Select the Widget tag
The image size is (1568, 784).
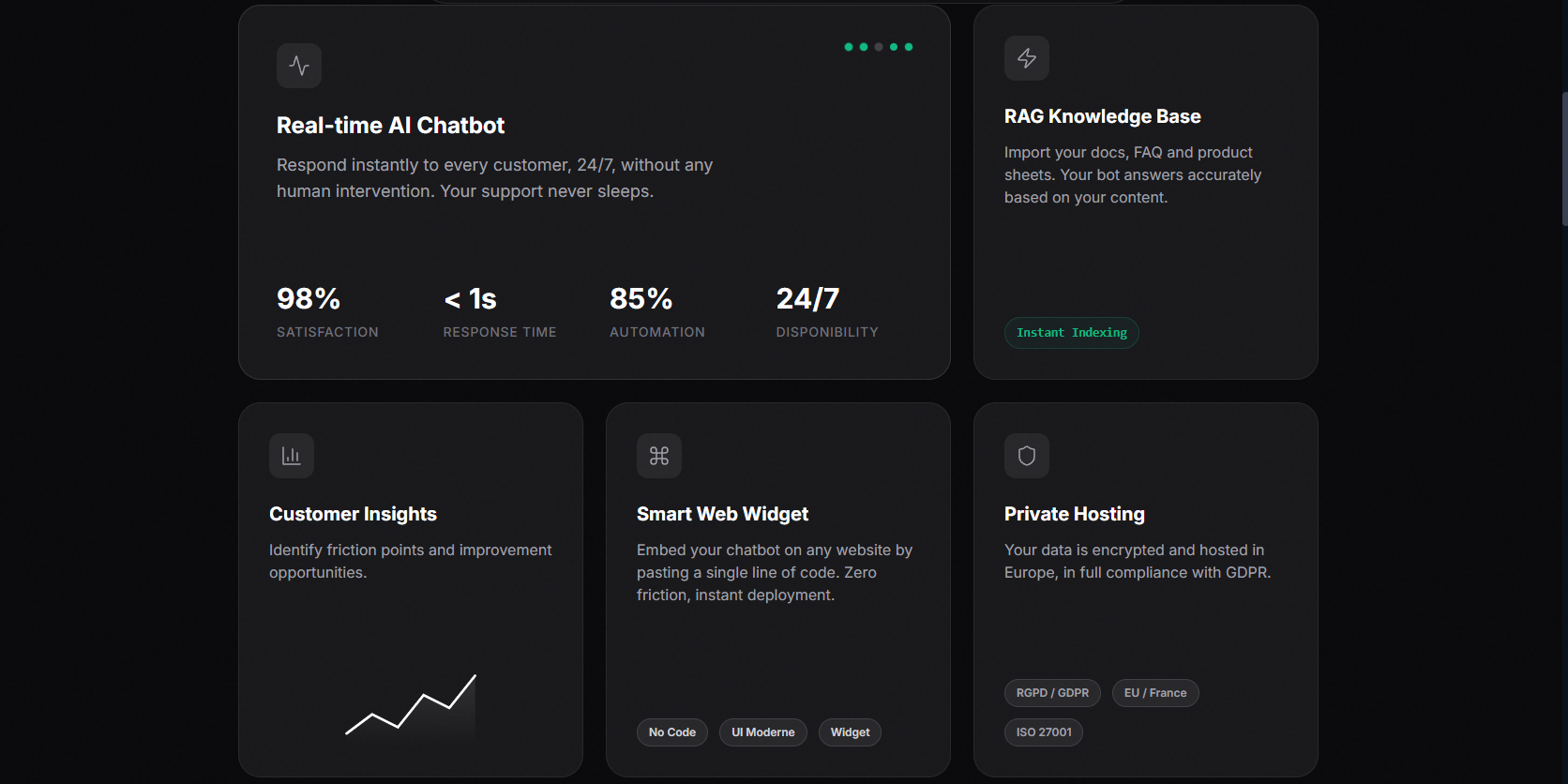click(x=849, y=732)
